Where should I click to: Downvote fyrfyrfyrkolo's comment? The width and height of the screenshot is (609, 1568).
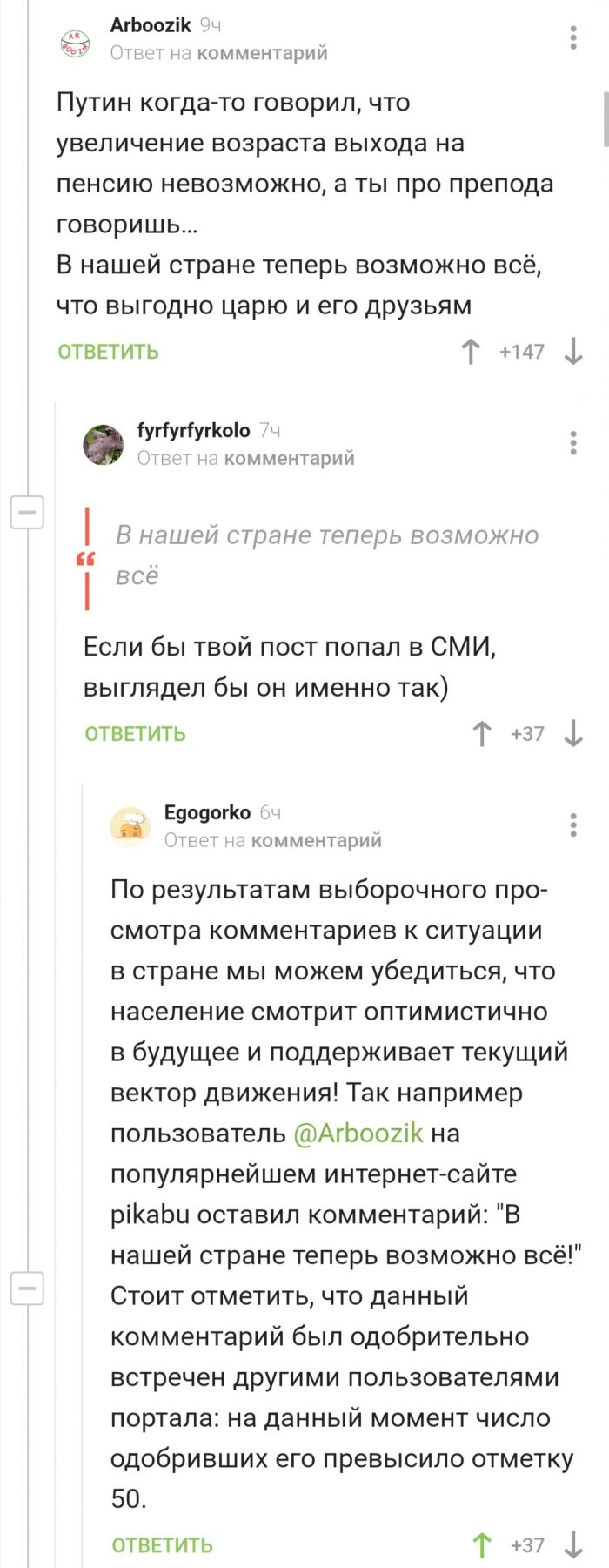coord(573,734)
